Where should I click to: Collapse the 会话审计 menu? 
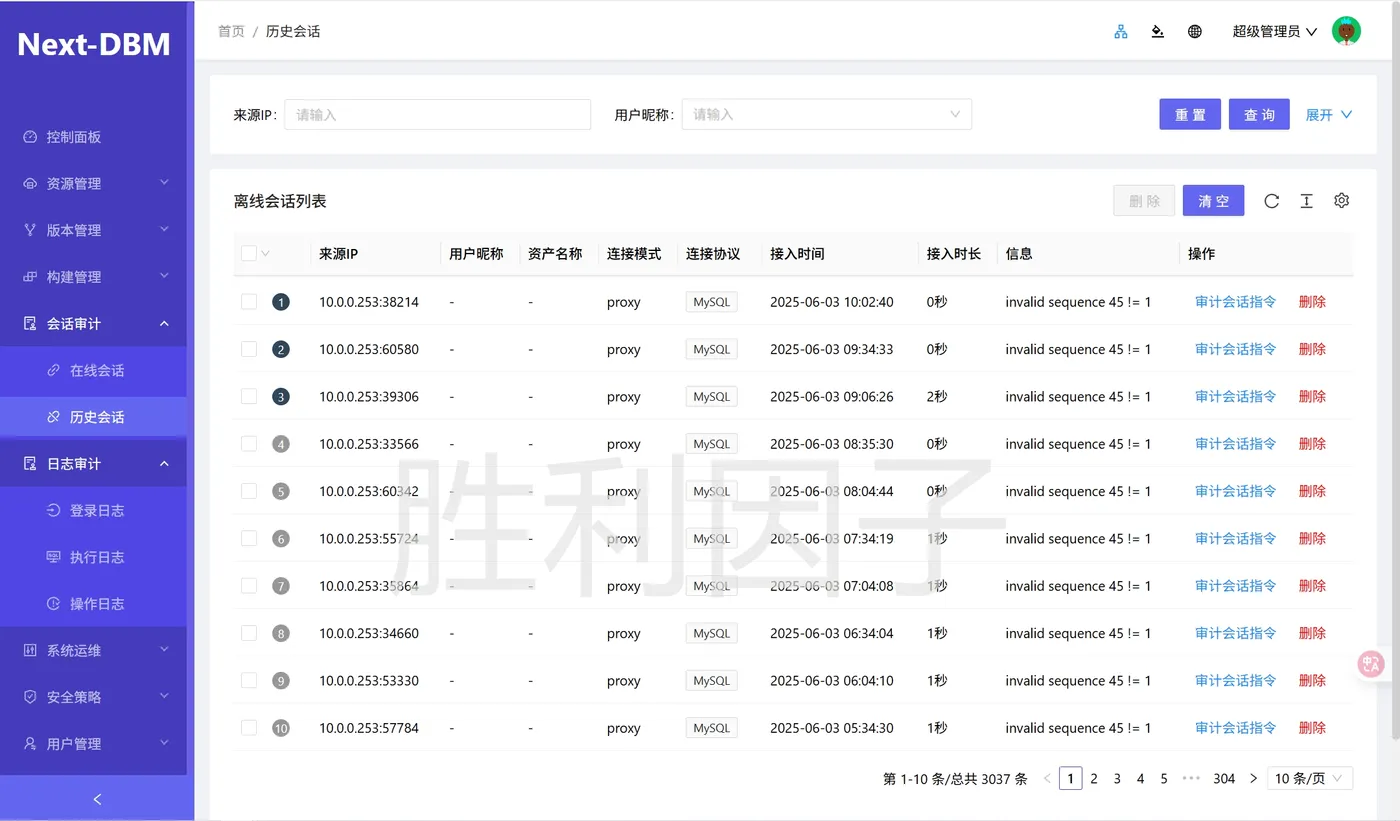click(x=93, y=324)
